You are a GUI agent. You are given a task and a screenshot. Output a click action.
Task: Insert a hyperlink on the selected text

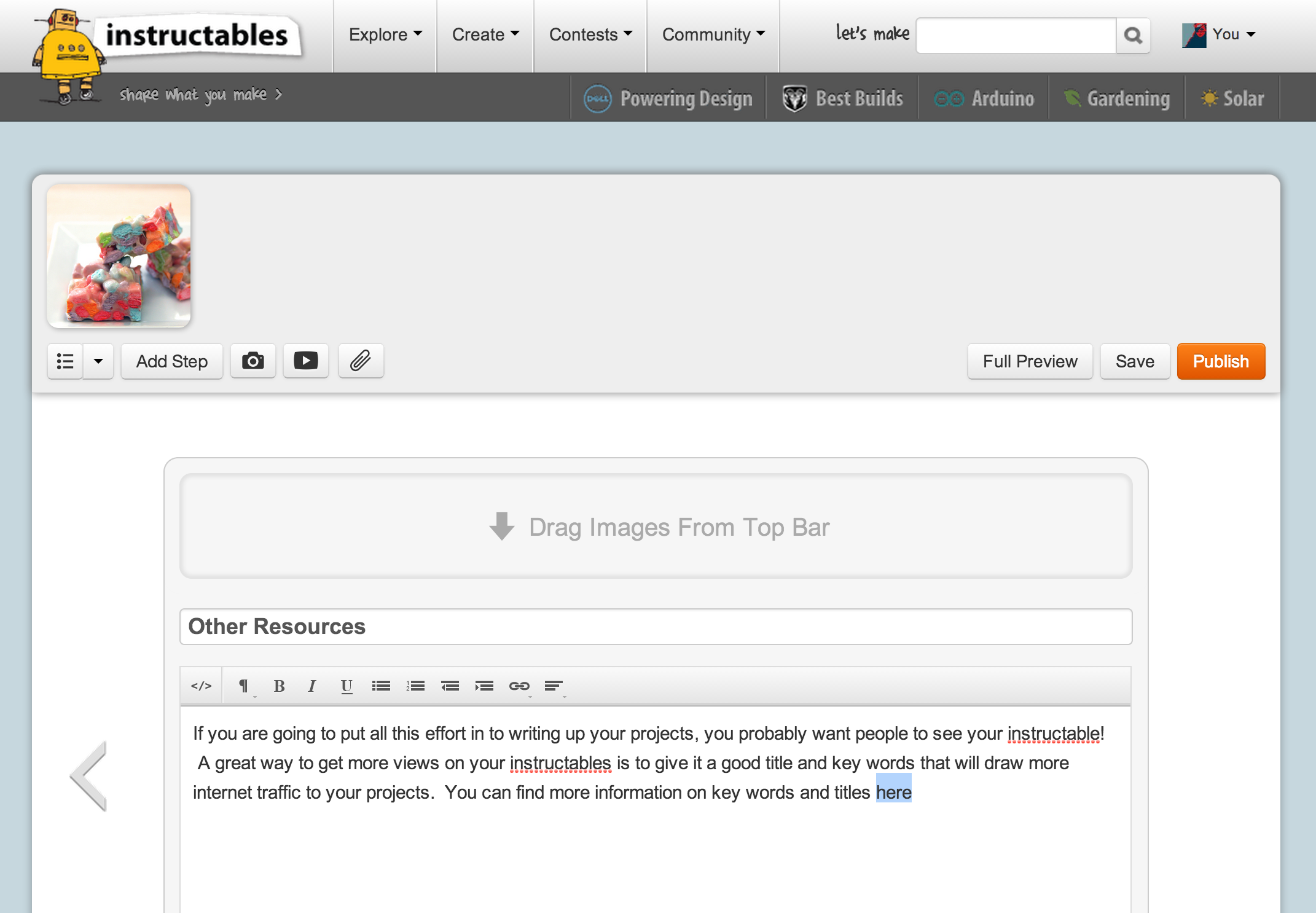519,686
